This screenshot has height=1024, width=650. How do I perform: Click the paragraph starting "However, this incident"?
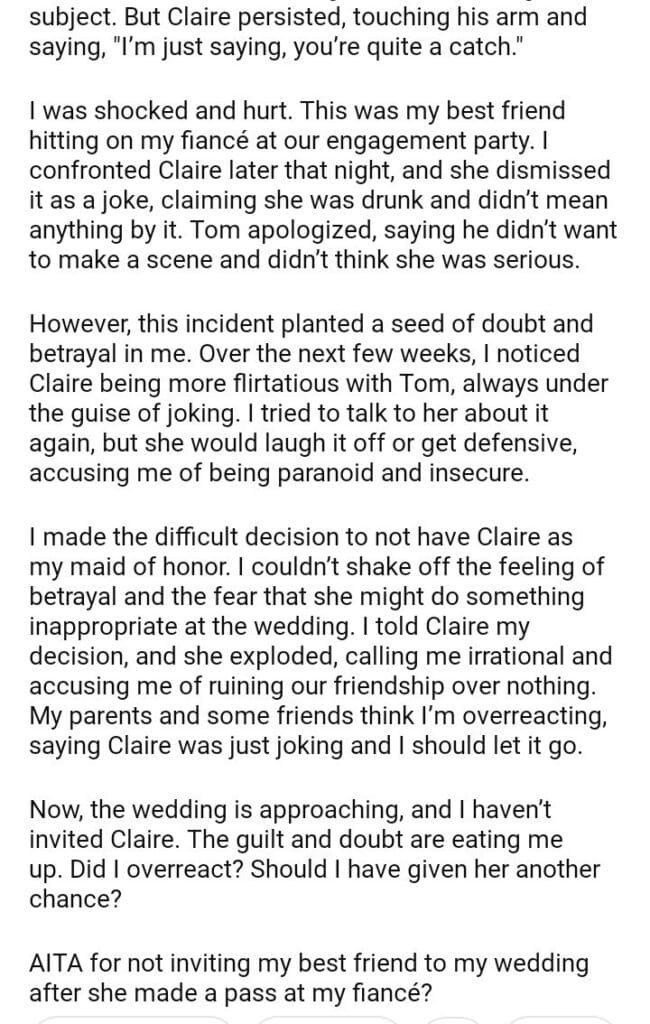pos(322,399)
